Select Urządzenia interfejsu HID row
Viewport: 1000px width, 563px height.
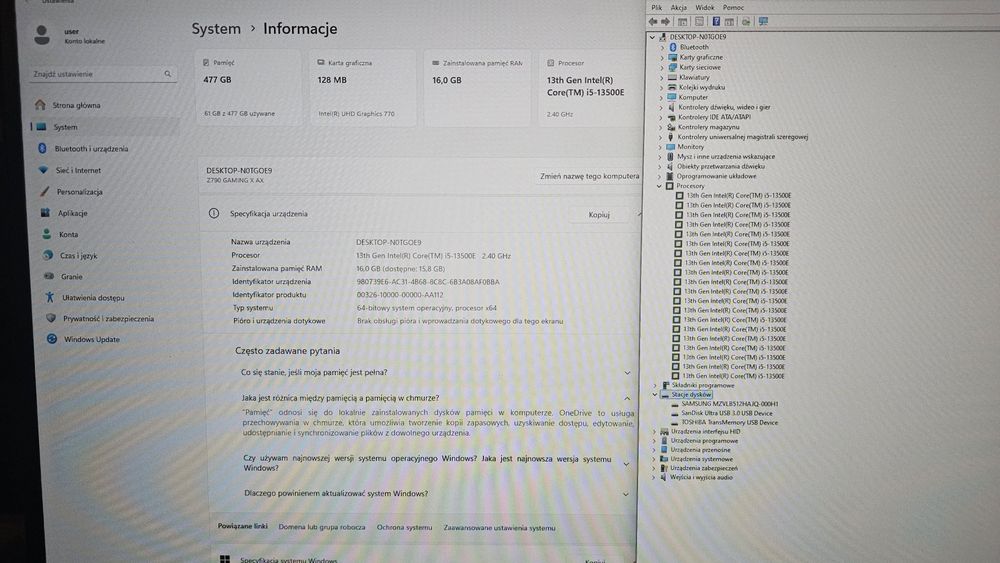705,432
